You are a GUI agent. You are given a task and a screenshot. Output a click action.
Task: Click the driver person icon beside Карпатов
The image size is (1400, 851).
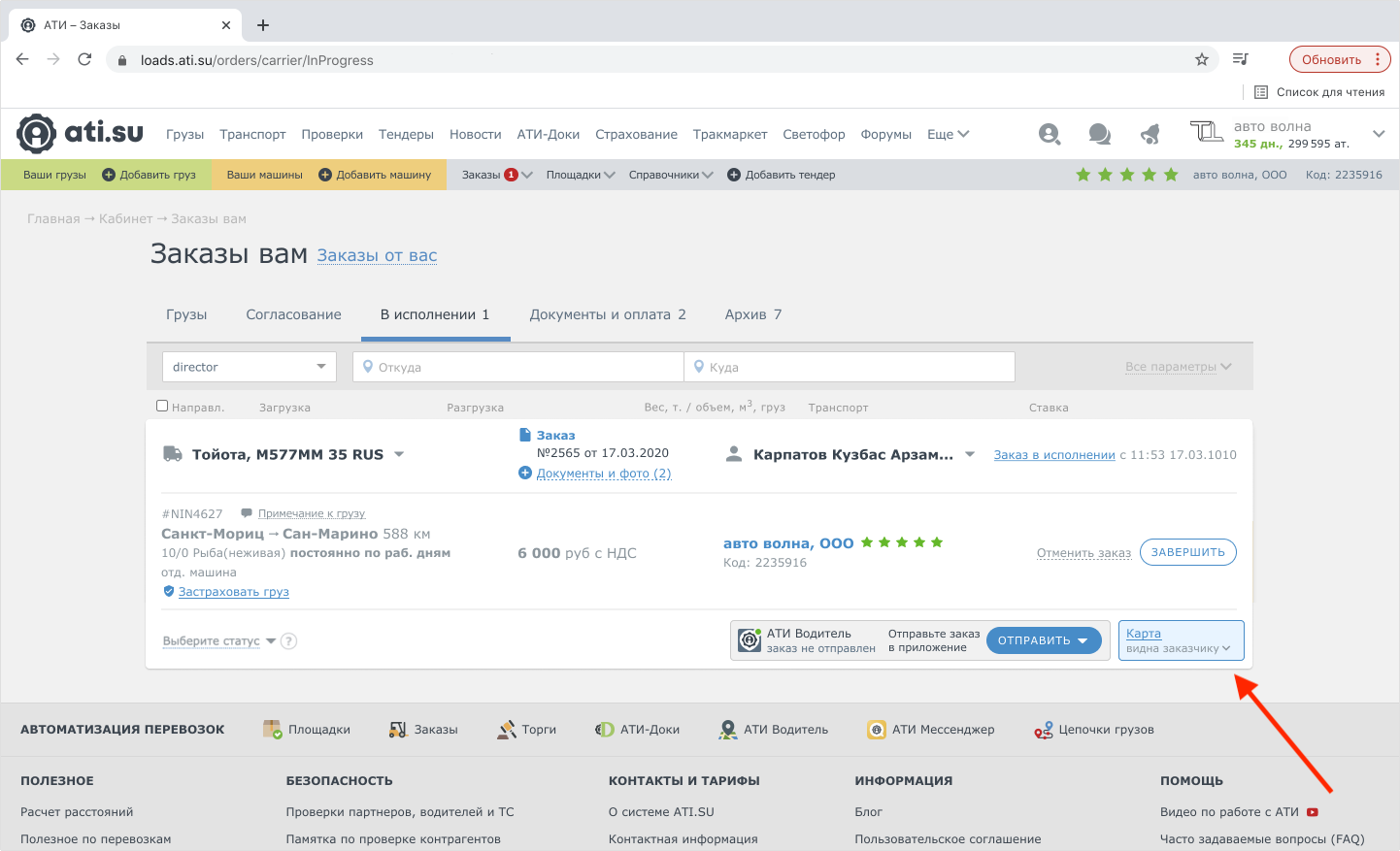(x=734, y=454)
